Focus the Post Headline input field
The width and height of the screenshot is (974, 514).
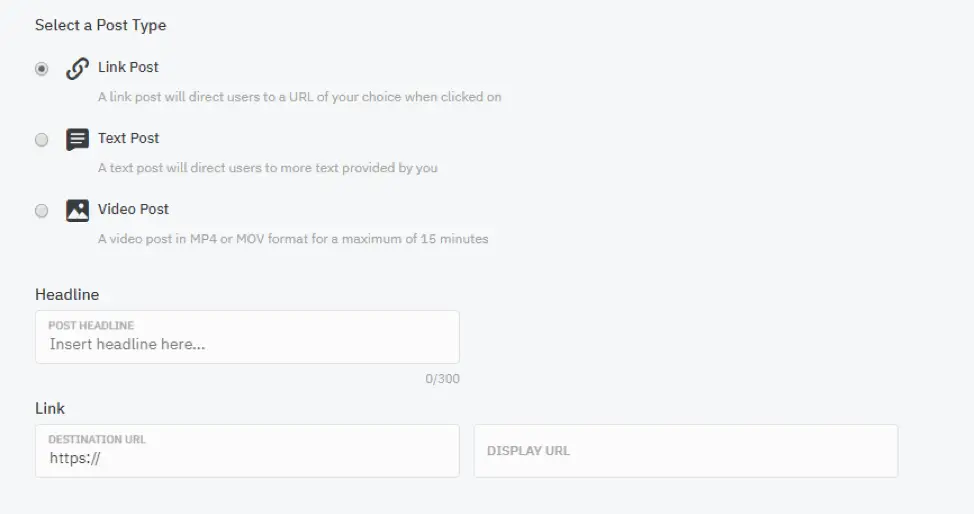click(x=247, y=337)
